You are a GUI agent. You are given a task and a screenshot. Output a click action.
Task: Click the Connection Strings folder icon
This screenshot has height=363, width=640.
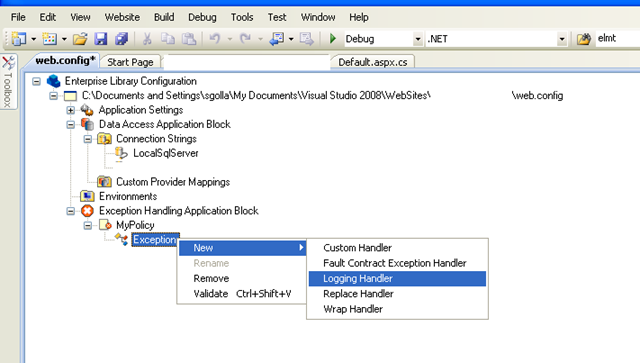click(104, 139)
